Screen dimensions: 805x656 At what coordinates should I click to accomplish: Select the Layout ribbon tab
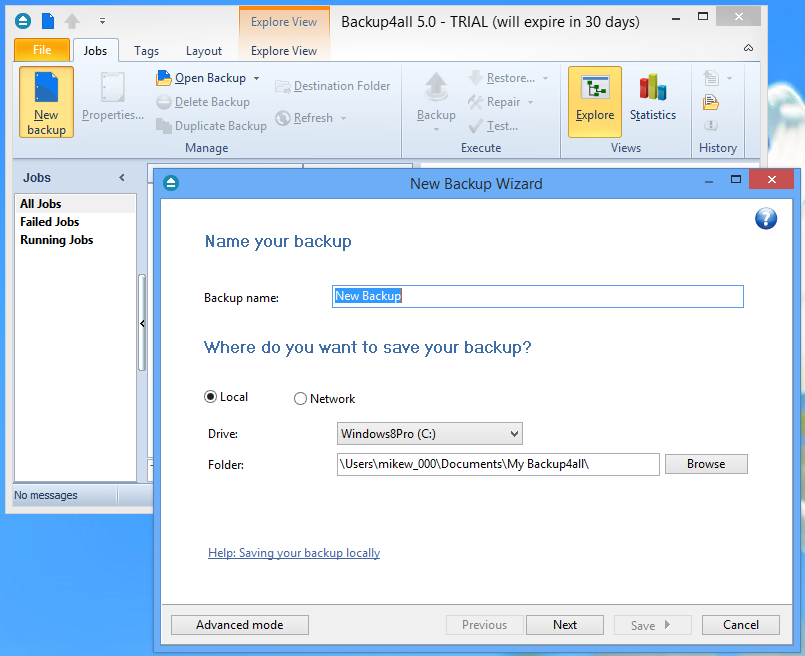pyautogui.click(x=204, y=51)
